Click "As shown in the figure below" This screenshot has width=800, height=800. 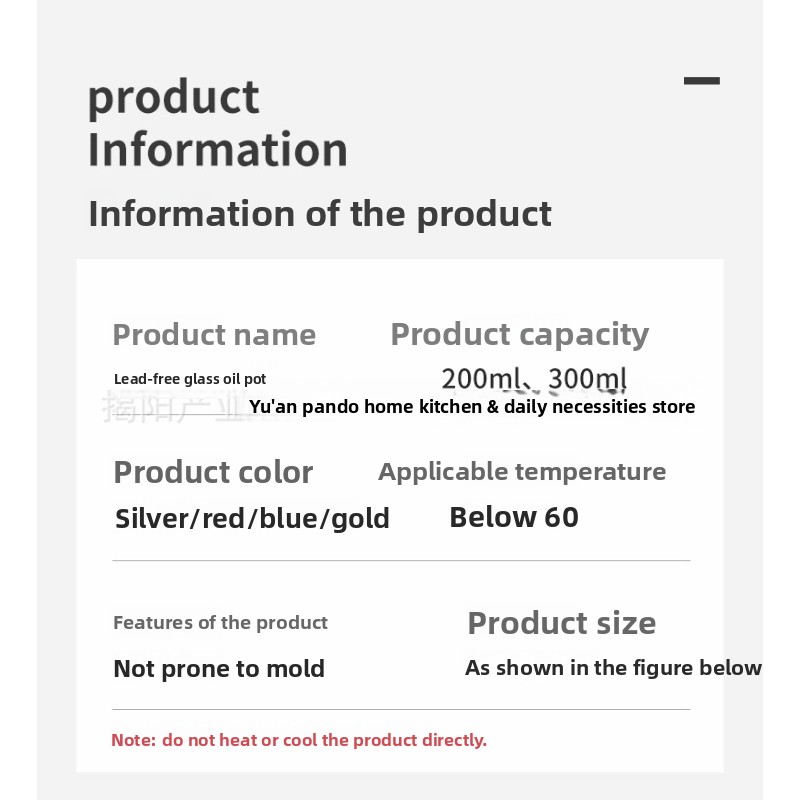pyautogui.click(x=613, y=668)
